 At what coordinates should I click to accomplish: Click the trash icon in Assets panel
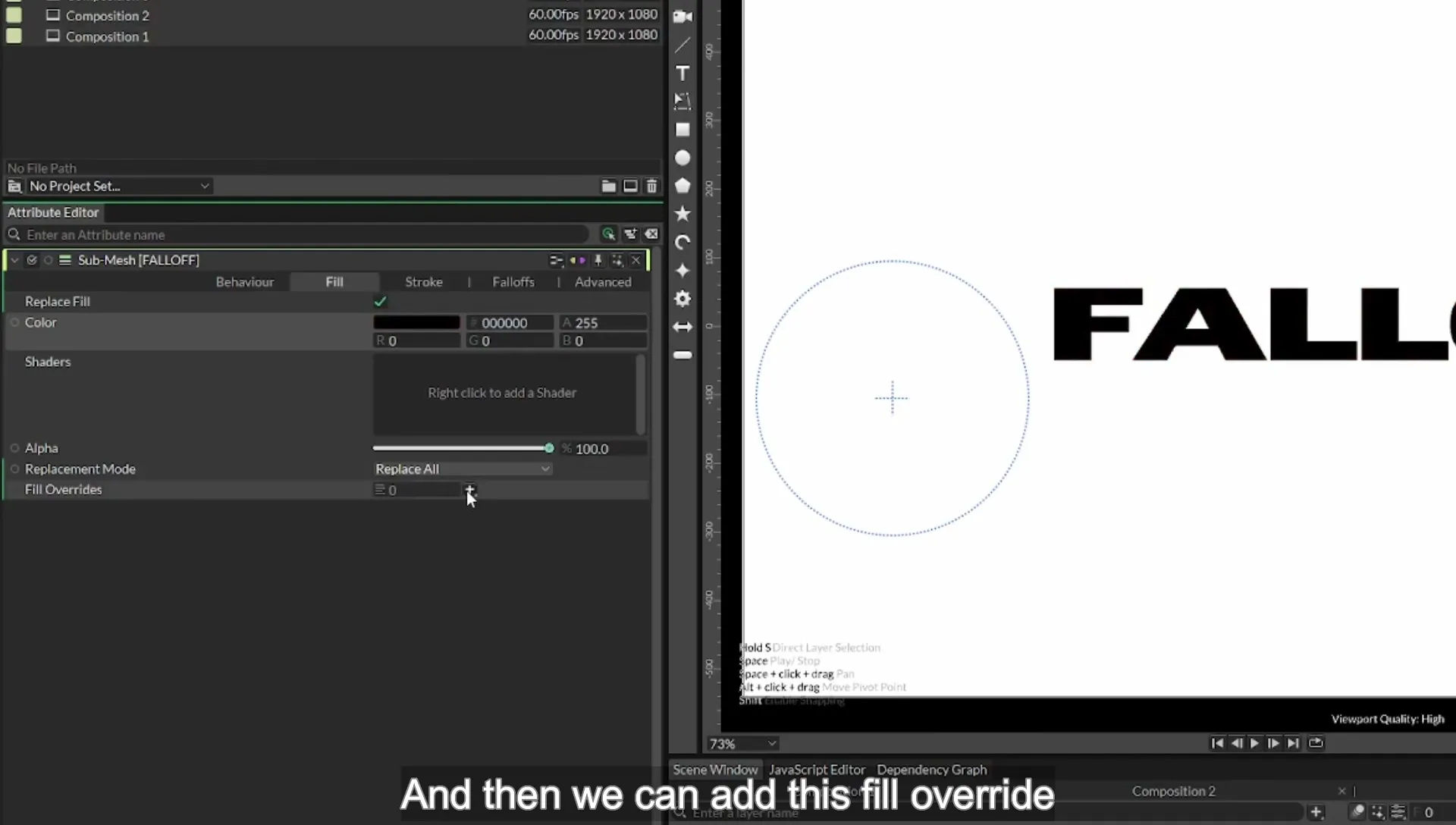click(x=651, y=186)
